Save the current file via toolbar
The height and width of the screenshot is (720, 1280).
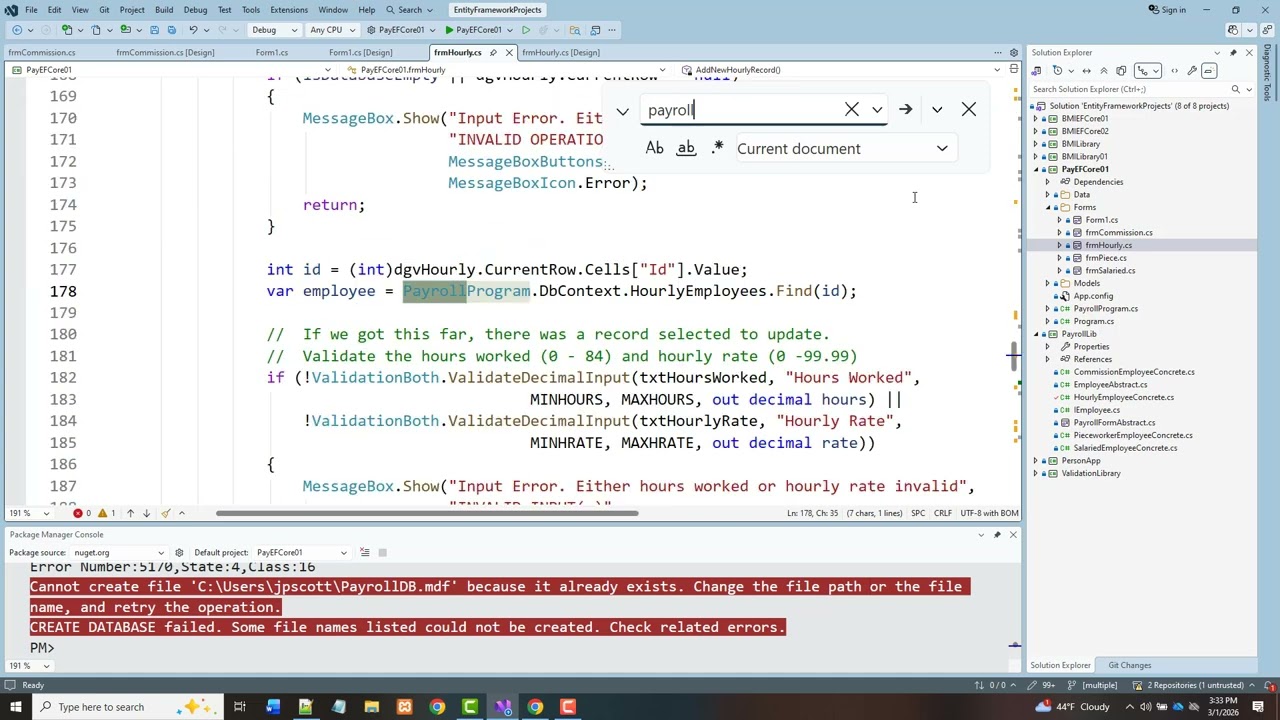[x=155, y=30]
